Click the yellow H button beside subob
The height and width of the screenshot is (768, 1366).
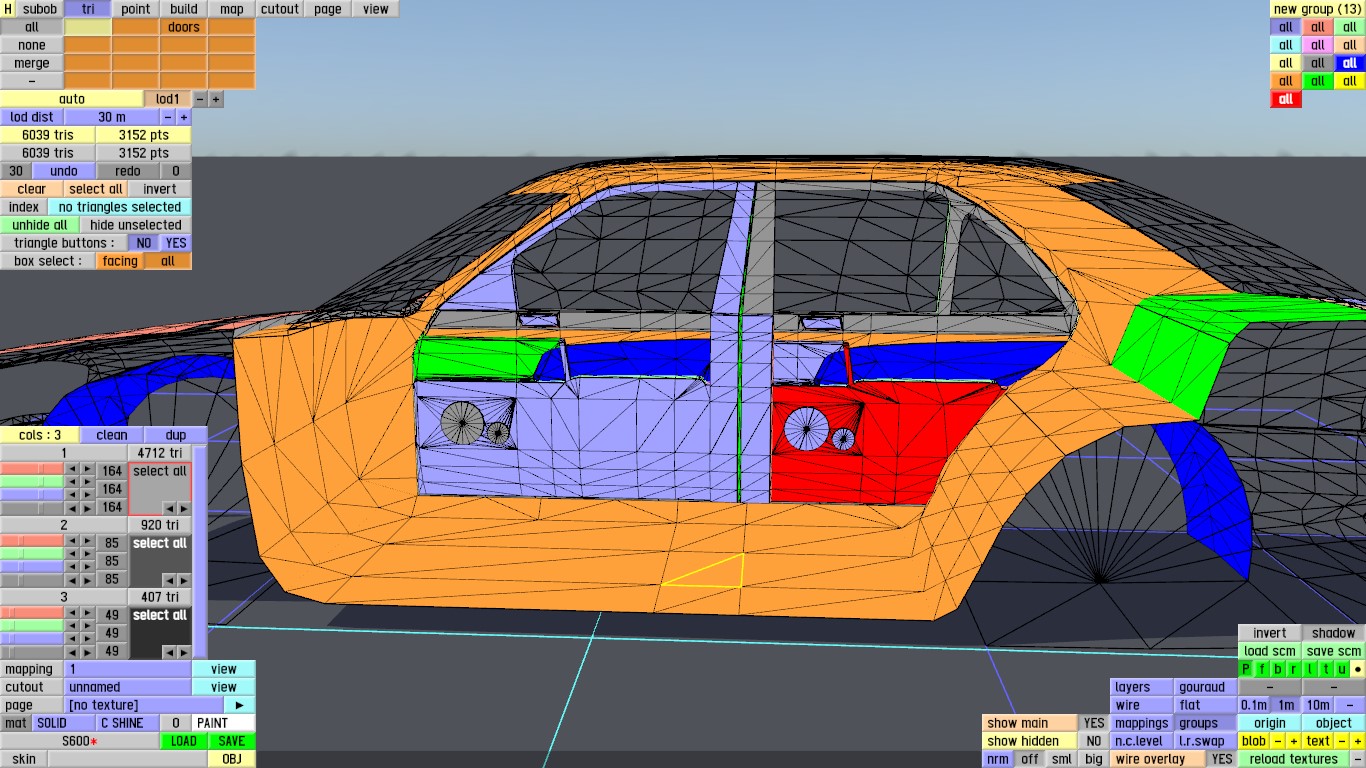(x=8, y=9)
